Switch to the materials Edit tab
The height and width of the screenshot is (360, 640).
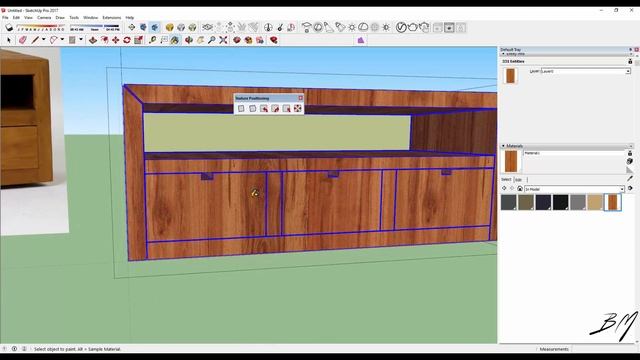518,180
